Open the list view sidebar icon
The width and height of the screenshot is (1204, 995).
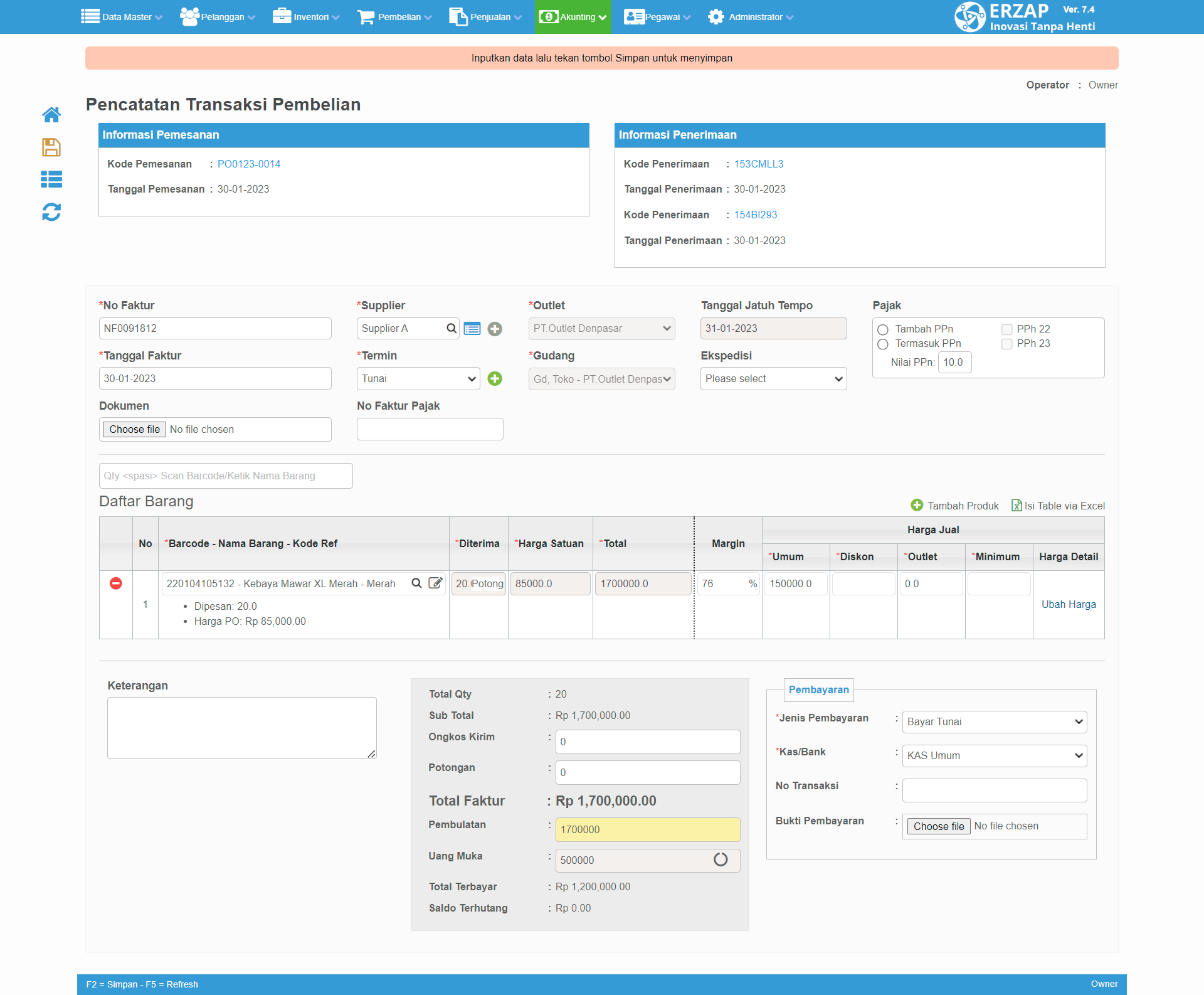pyautogui.click(x=51, y=179)
